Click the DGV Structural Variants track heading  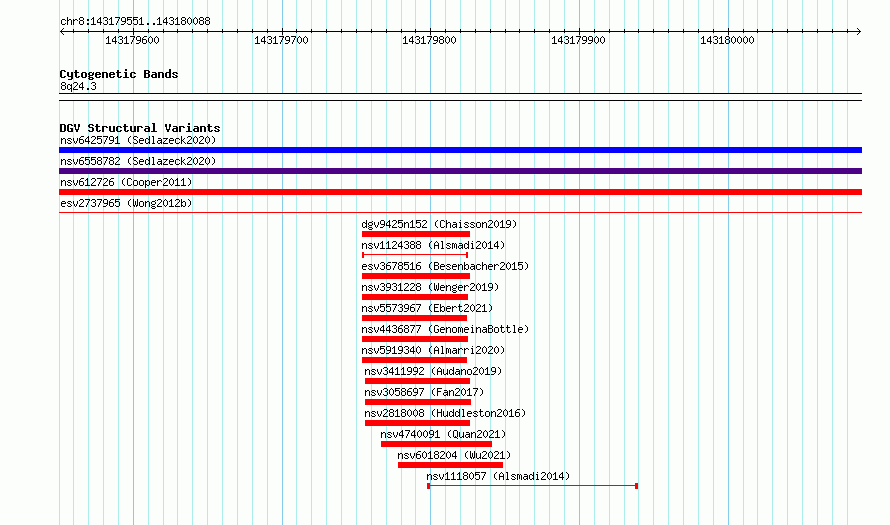pos(140,128)
